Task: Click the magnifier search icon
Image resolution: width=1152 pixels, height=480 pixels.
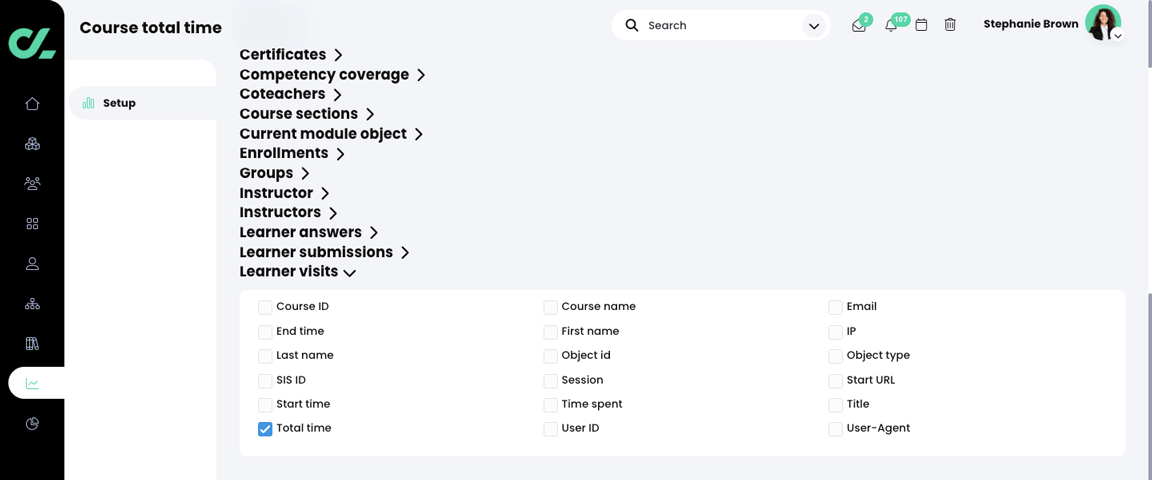Action: pos(632,25)
